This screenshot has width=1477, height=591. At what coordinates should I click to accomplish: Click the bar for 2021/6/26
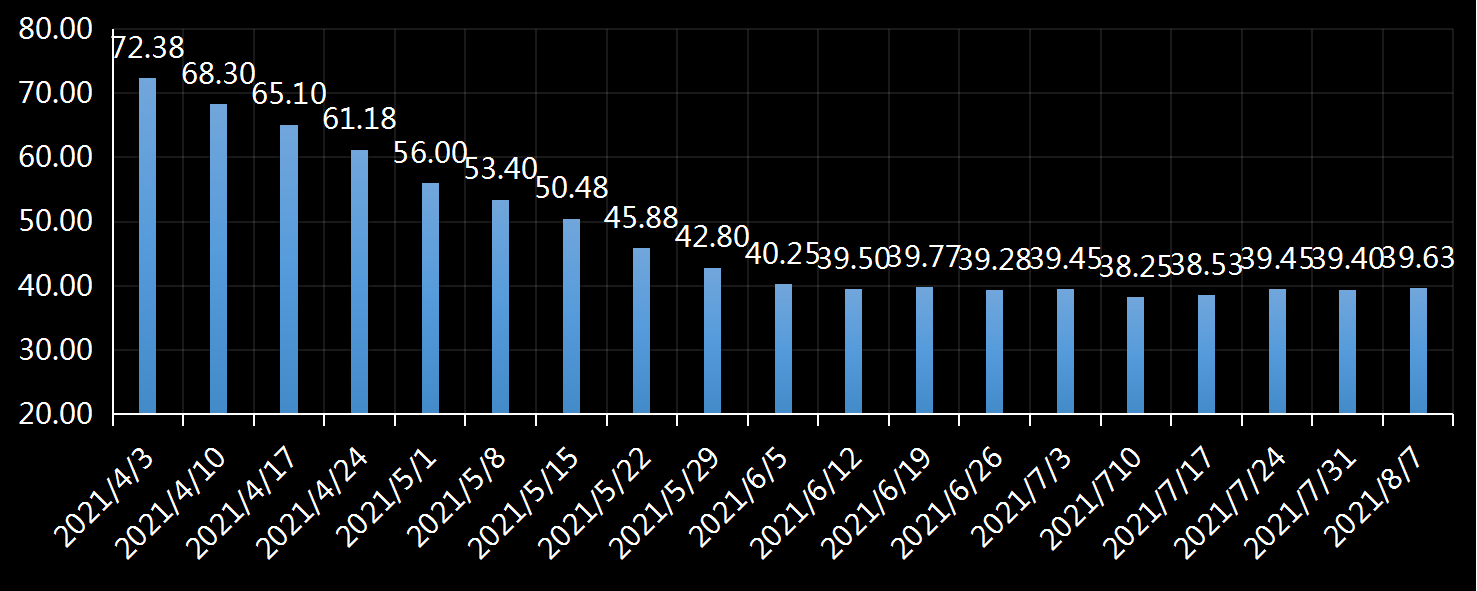(995, 351)
